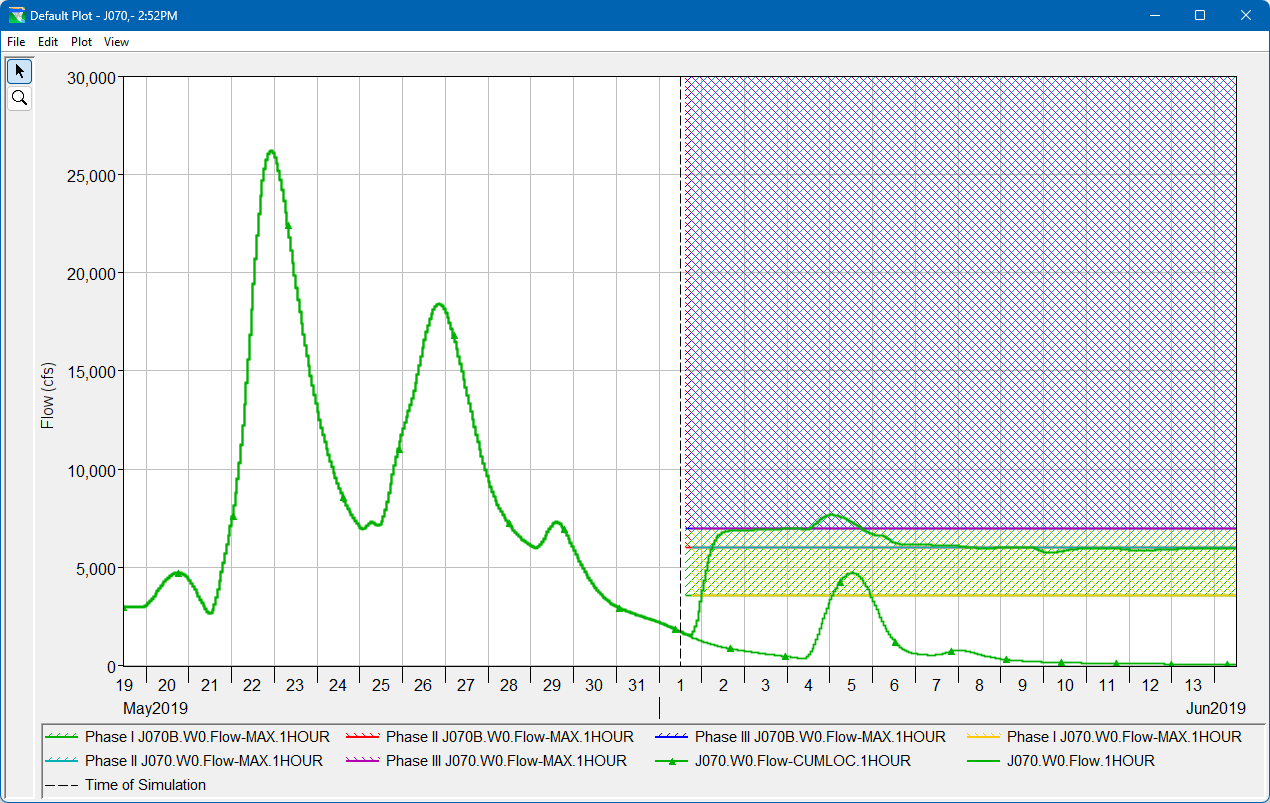
Task: Click the triangle-marker swatch for Flow-CUMLOC
Action: pyautogui.click(x=671, y=761)
